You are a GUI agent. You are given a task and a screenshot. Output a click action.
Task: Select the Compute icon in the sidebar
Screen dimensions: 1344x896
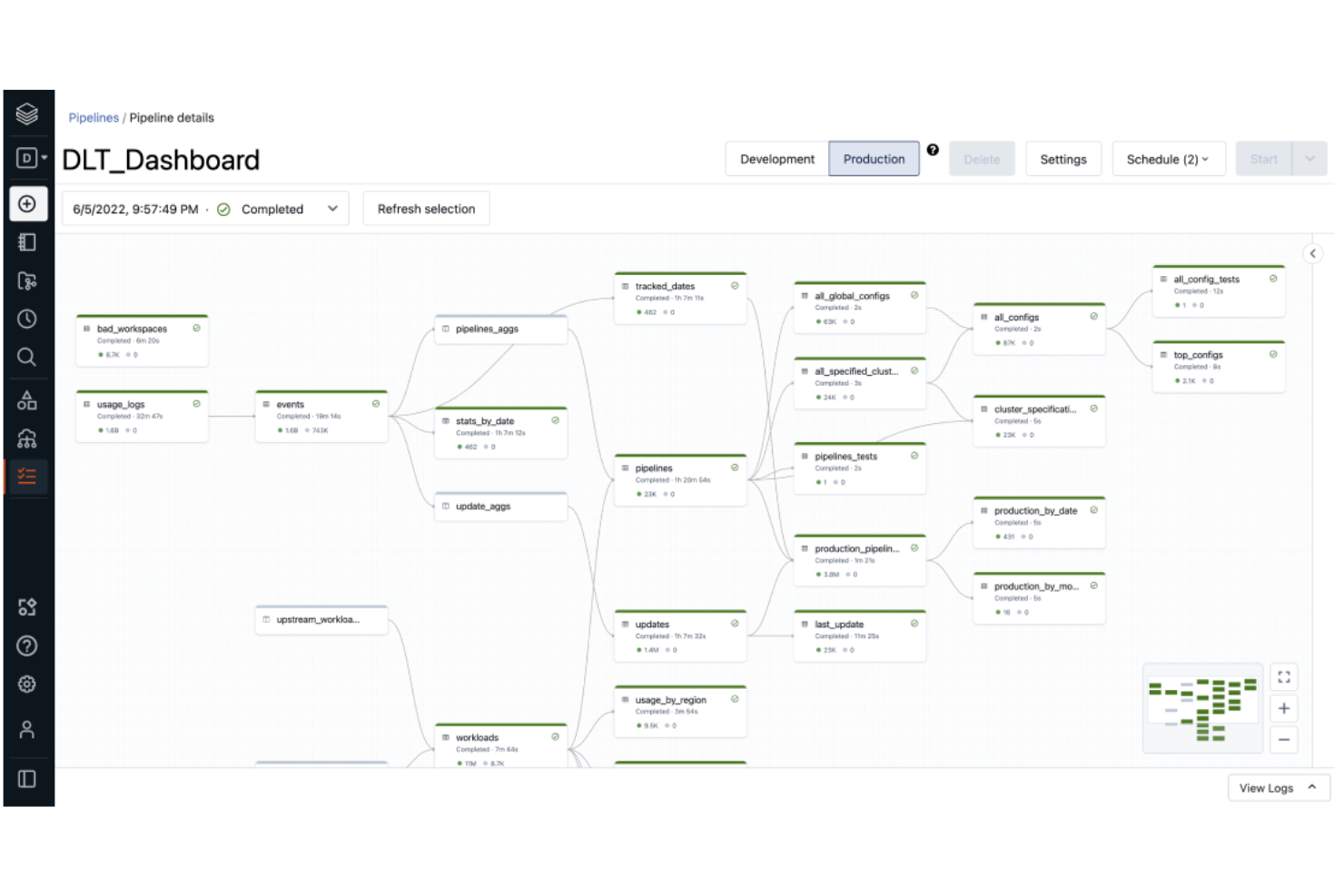pyautogui.click(x=28, y=438)
